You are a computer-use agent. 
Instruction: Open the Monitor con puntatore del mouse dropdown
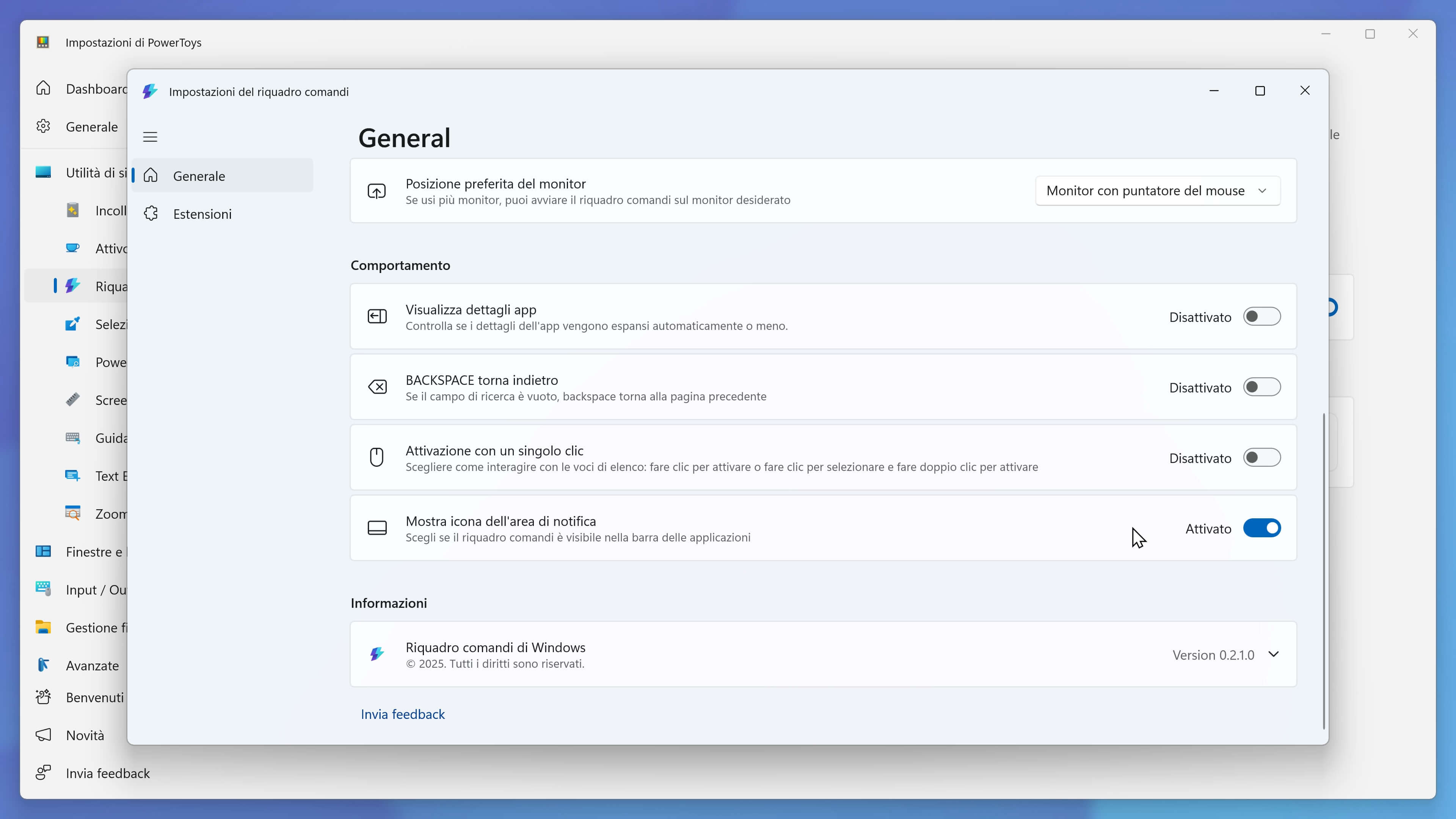[1158, 190]
